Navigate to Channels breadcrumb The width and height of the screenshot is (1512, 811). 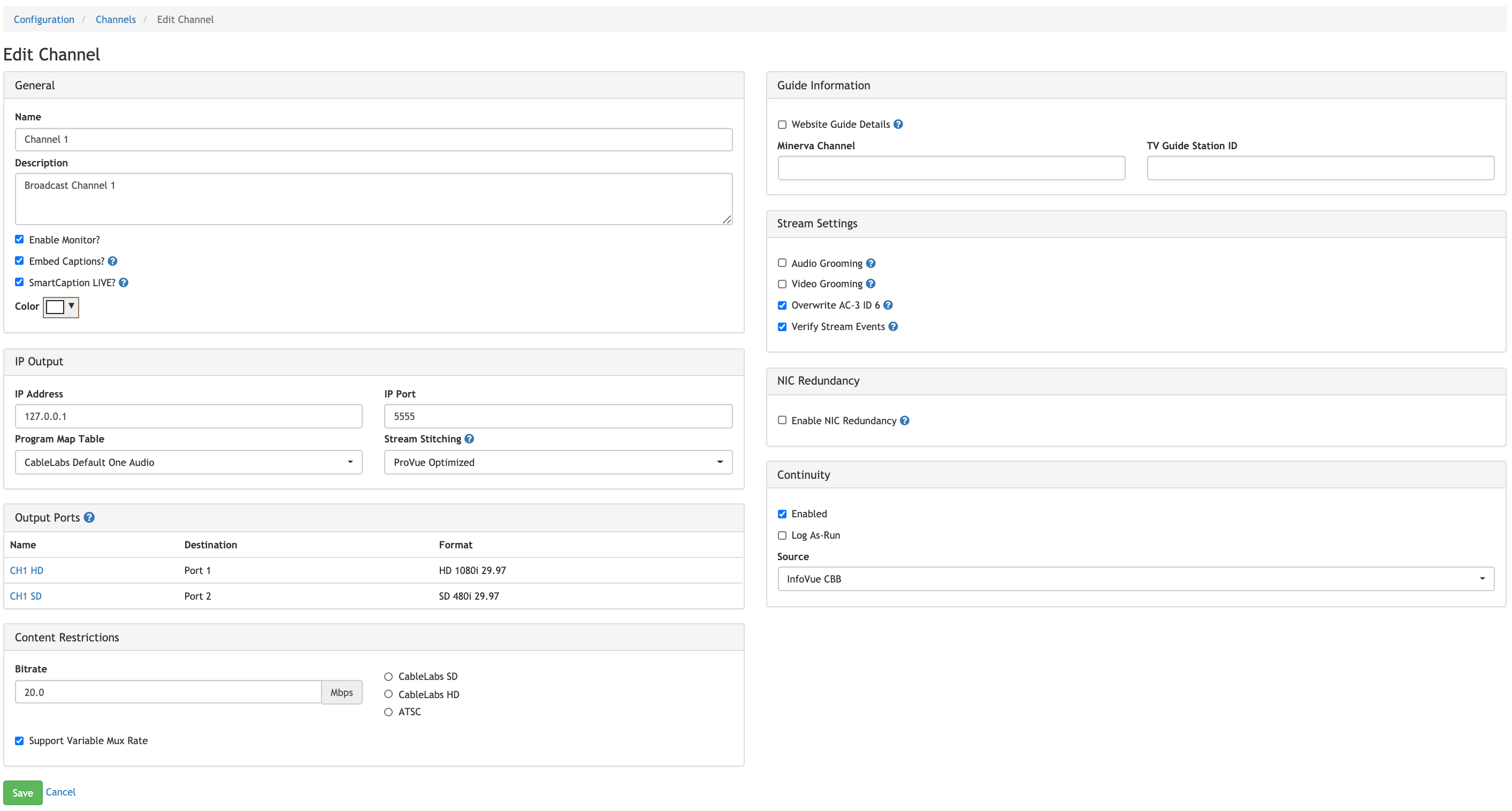pos(116,19)
